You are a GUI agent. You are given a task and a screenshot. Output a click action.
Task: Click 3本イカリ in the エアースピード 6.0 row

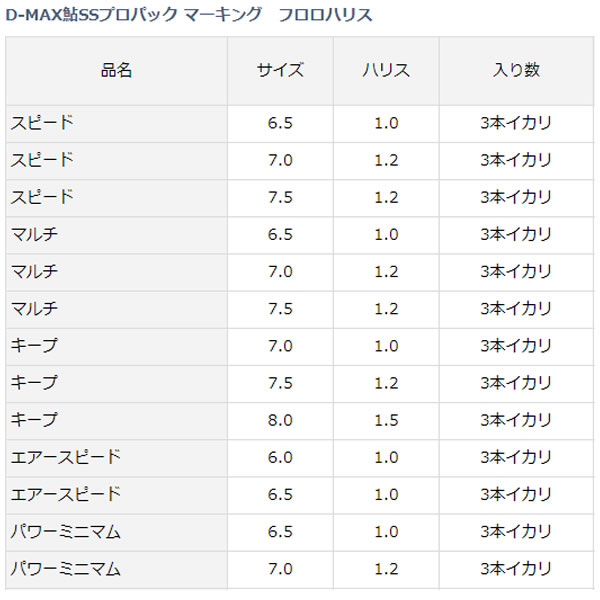click(x=516, y=457)
